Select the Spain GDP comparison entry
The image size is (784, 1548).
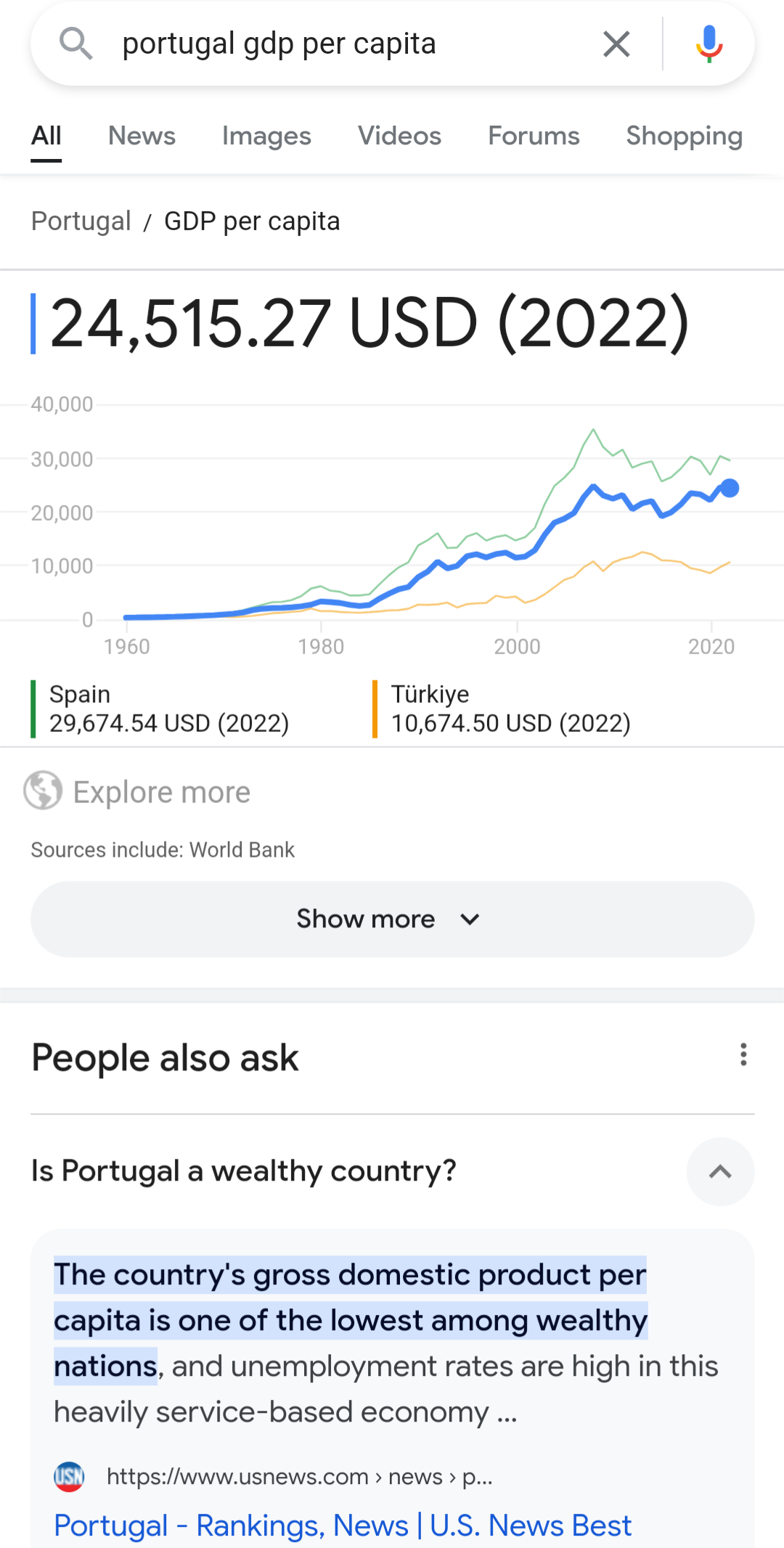(168, 709)
